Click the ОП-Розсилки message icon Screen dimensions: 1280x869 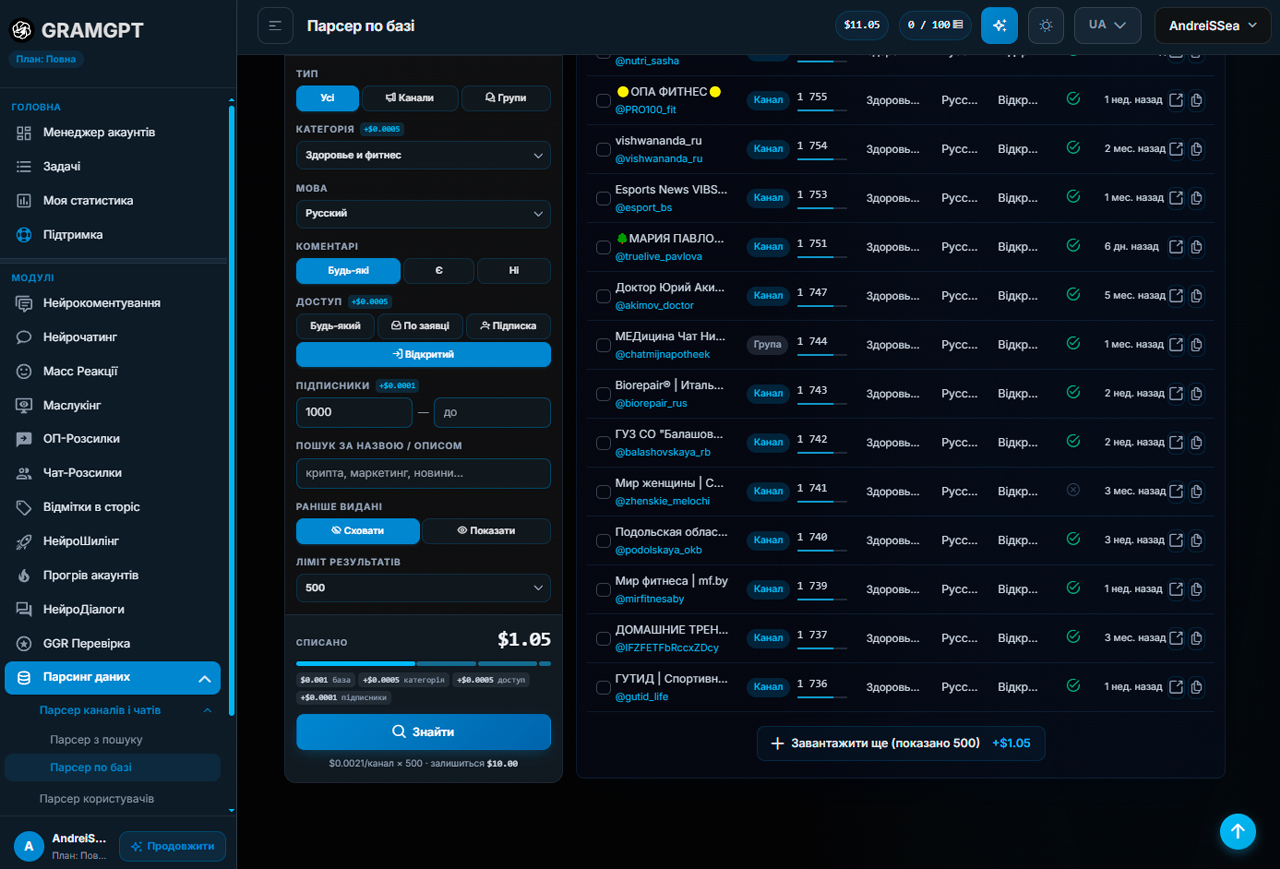[x=24, y=439]
